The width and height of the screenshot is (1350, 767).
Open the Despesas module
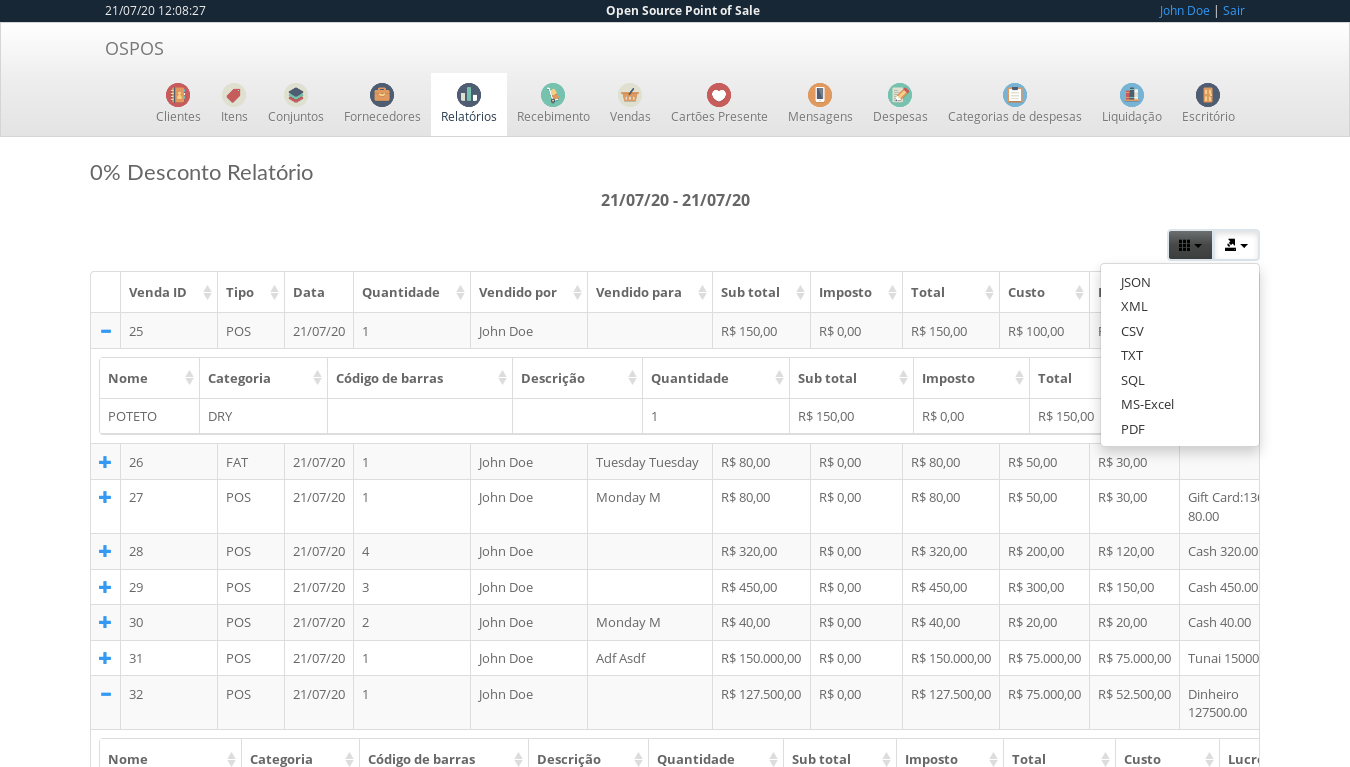click(899, 103)
